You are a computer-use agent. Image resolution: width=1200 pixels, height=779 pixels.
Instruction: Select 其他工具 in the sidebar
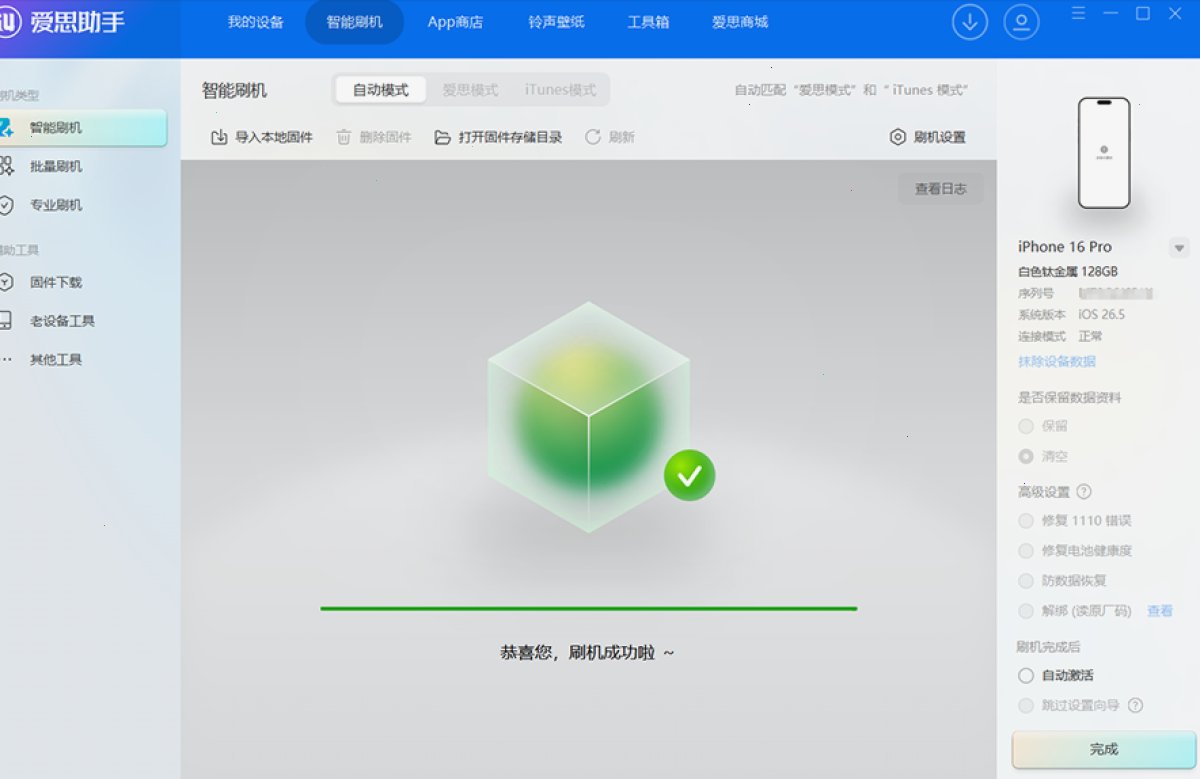coord(56,359)
